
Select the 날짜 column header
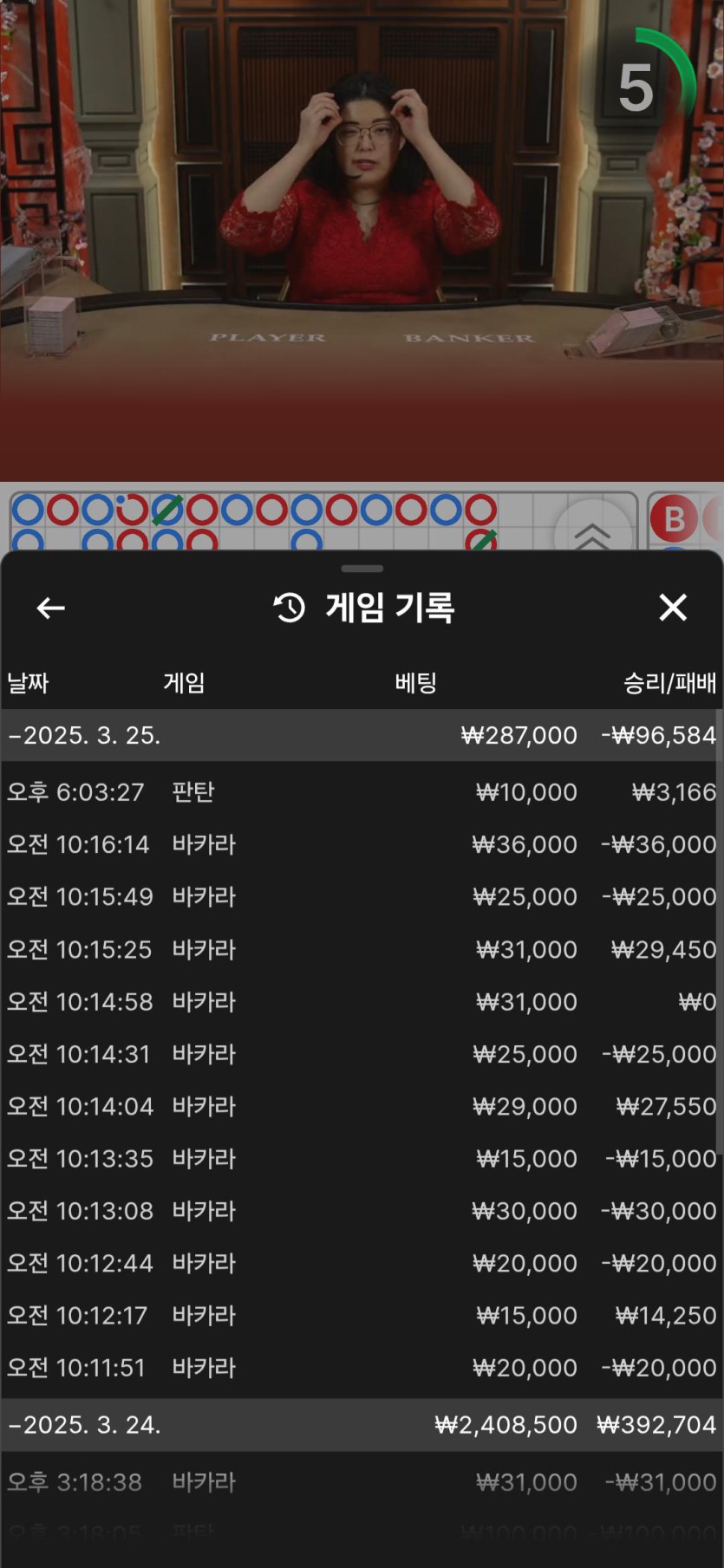pyautogui.click(x=28, y=683)
